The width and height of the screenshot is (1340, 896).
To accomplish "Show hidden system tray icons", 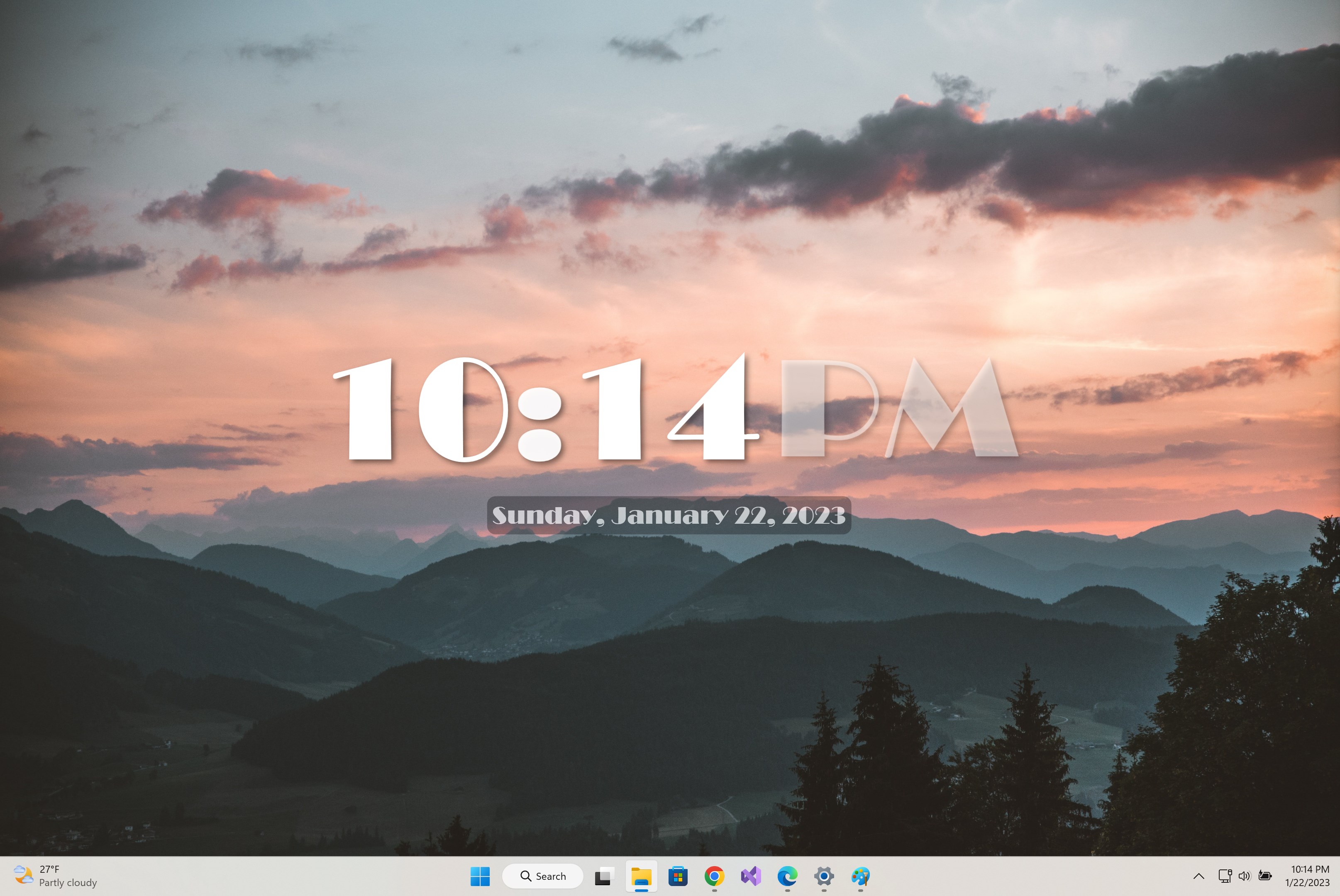I will (1198, 876).
